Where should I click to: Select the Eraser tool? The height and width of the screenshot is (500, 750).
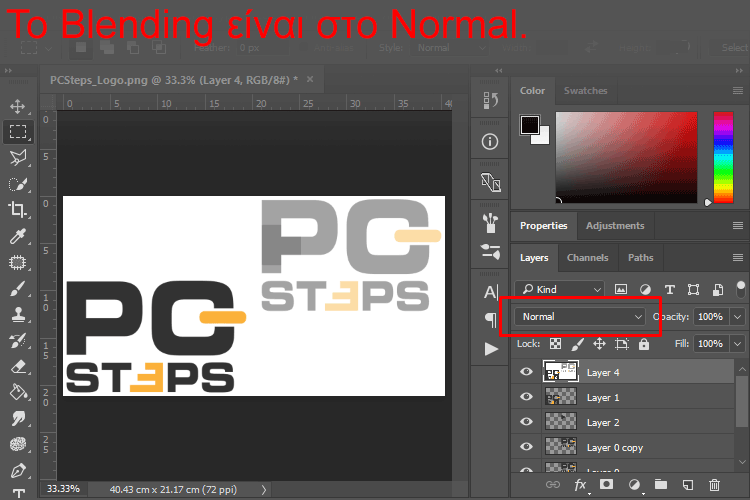pyautogui.click(x=18, y=367)
